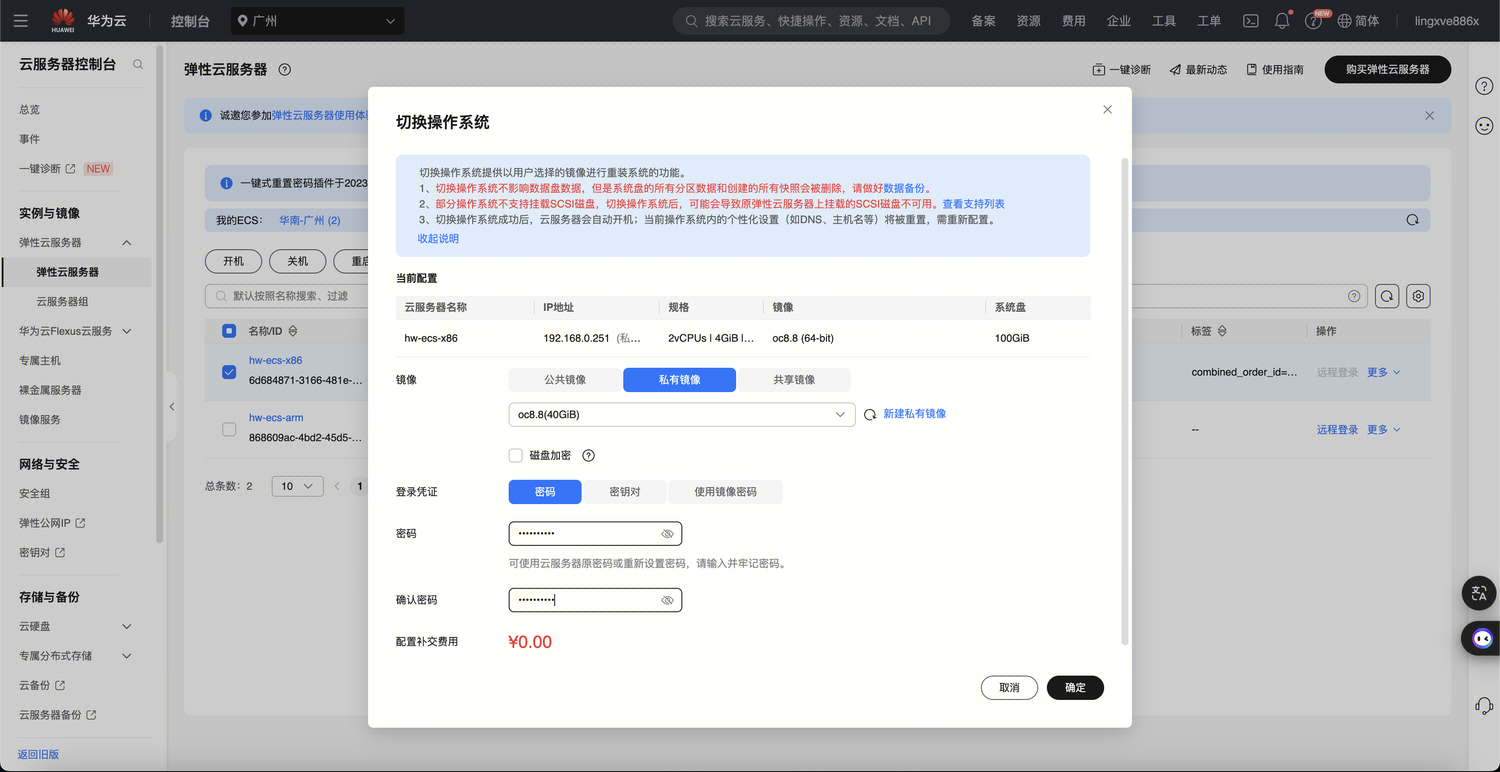
Task: Dismiss the blue info banner behind the dialog
Action: pos(1429,116)
